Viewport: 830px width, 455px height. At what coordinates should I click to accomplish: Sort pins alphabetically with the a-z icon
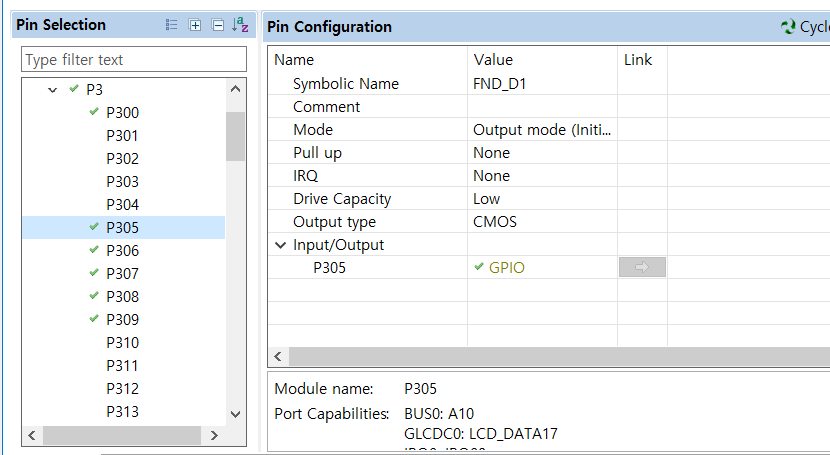point(240,25)
